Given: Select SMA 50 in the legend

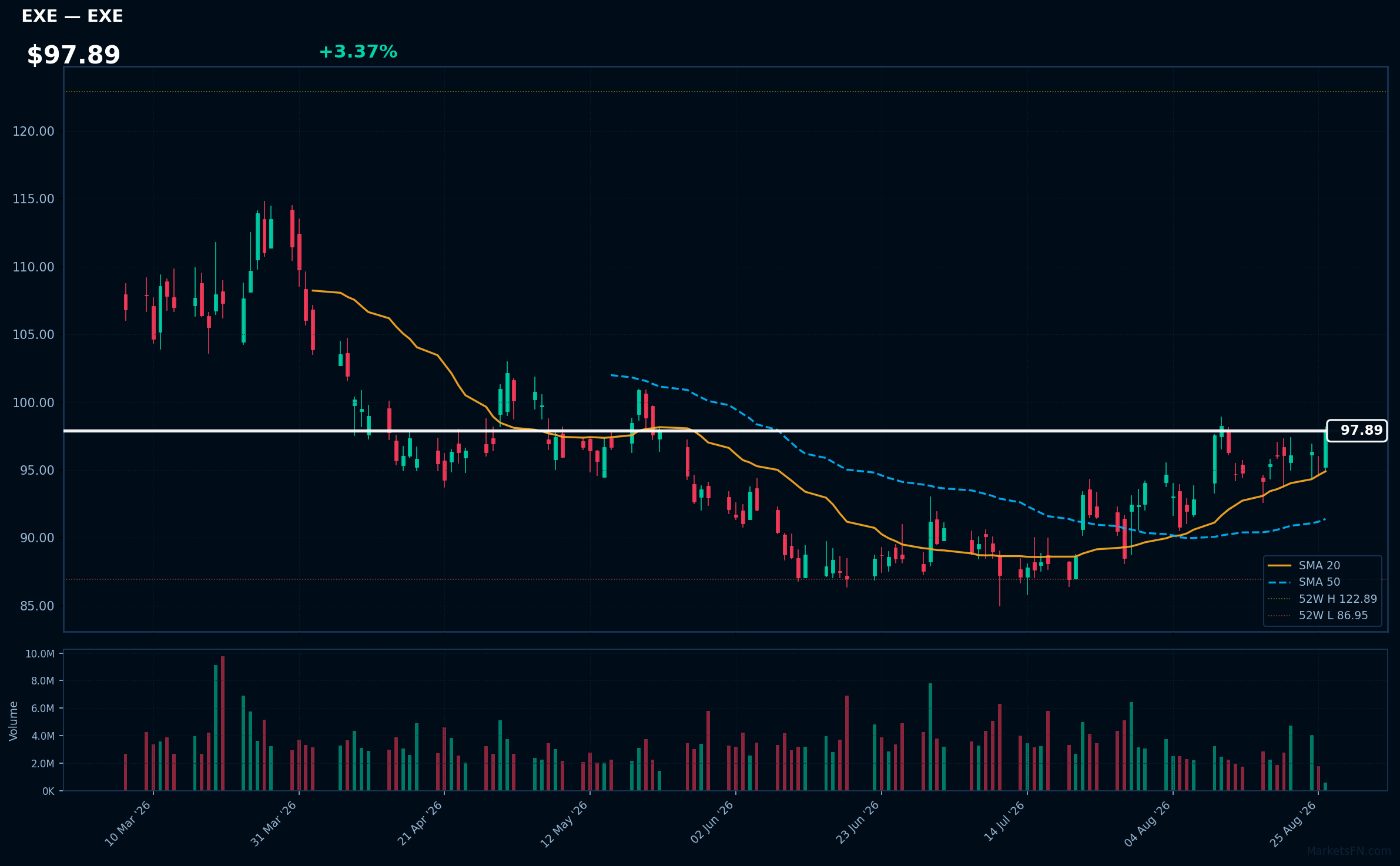Looking at the screenshot, I should [x=1304, y=582].
